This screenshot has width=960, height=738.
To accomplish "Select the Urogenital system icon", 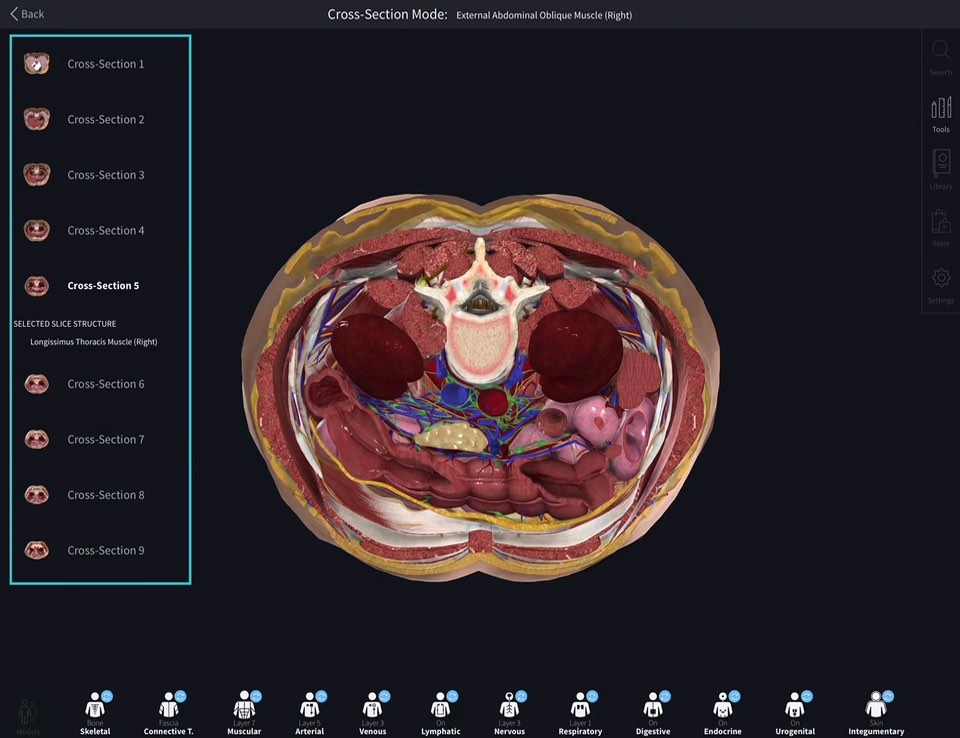I will [795, 706].
